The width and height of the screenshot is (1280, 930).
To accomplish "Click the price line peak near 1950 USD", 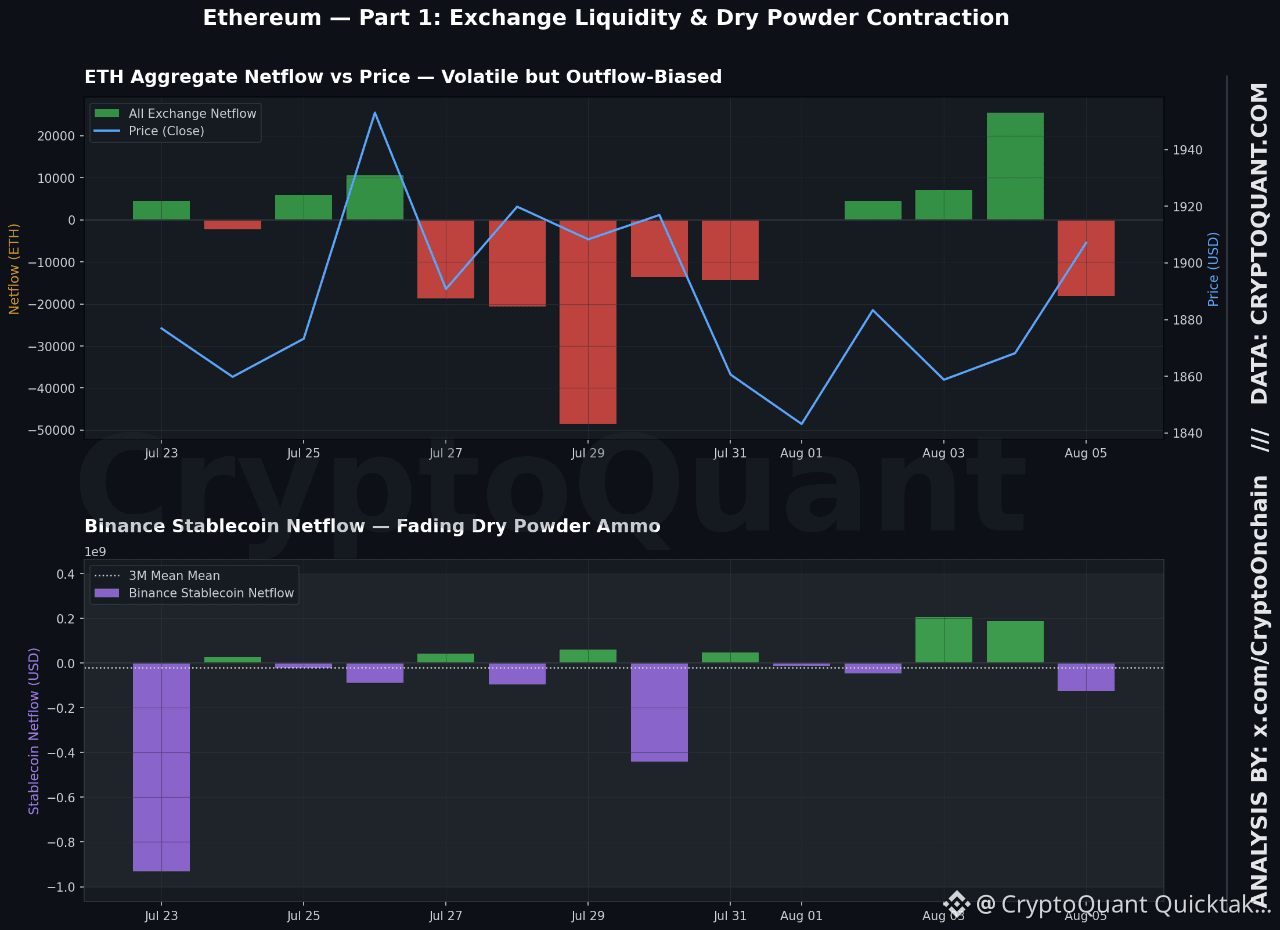I will click(375, 112).
